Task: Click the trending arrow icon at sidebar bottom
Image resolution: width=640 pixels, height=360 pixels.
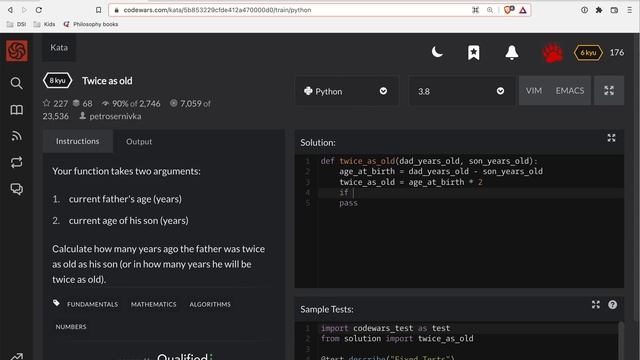Action: click(x=16, y=356)
